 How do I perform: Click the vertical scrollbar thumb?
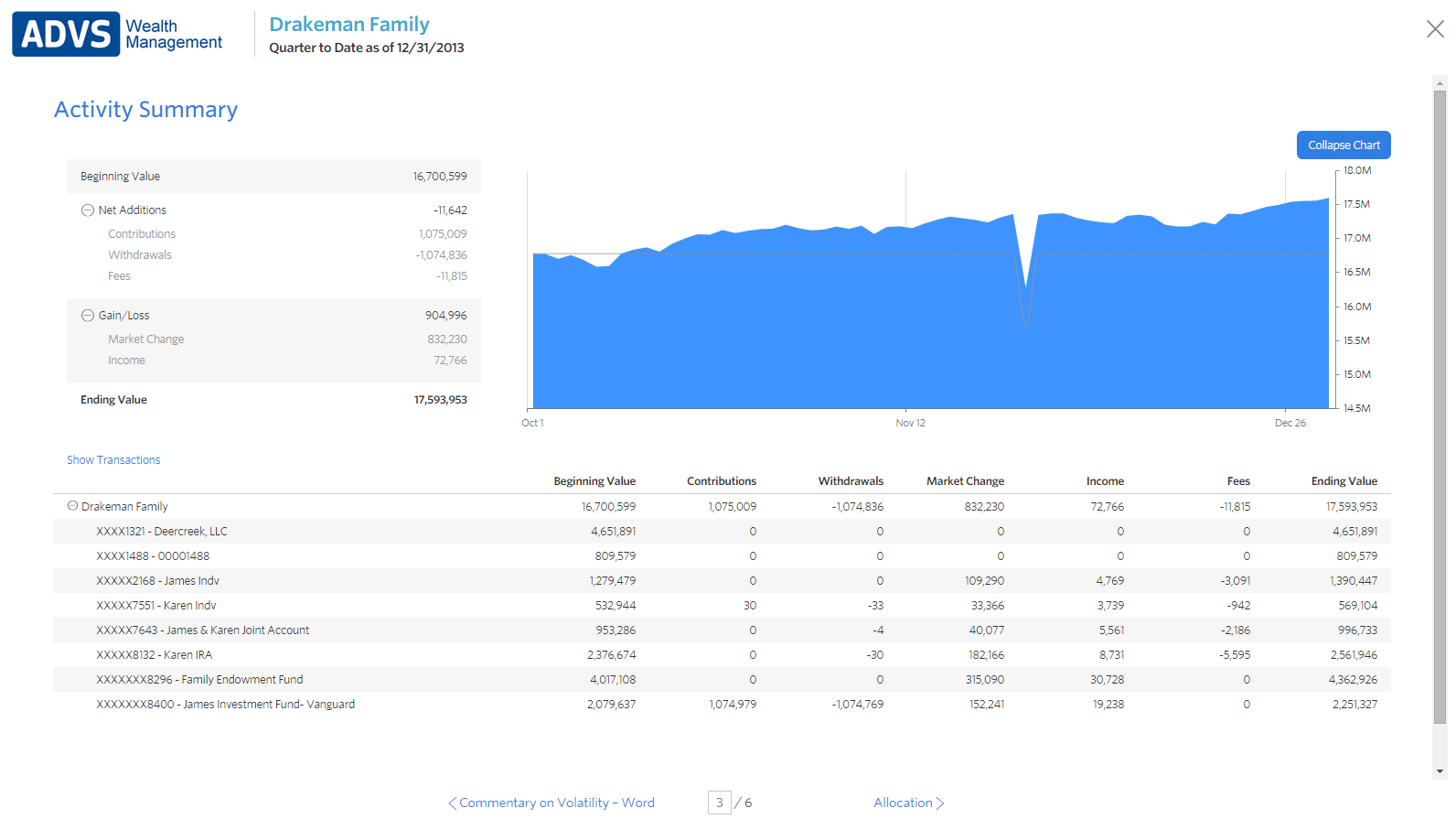pos(1440,407)
